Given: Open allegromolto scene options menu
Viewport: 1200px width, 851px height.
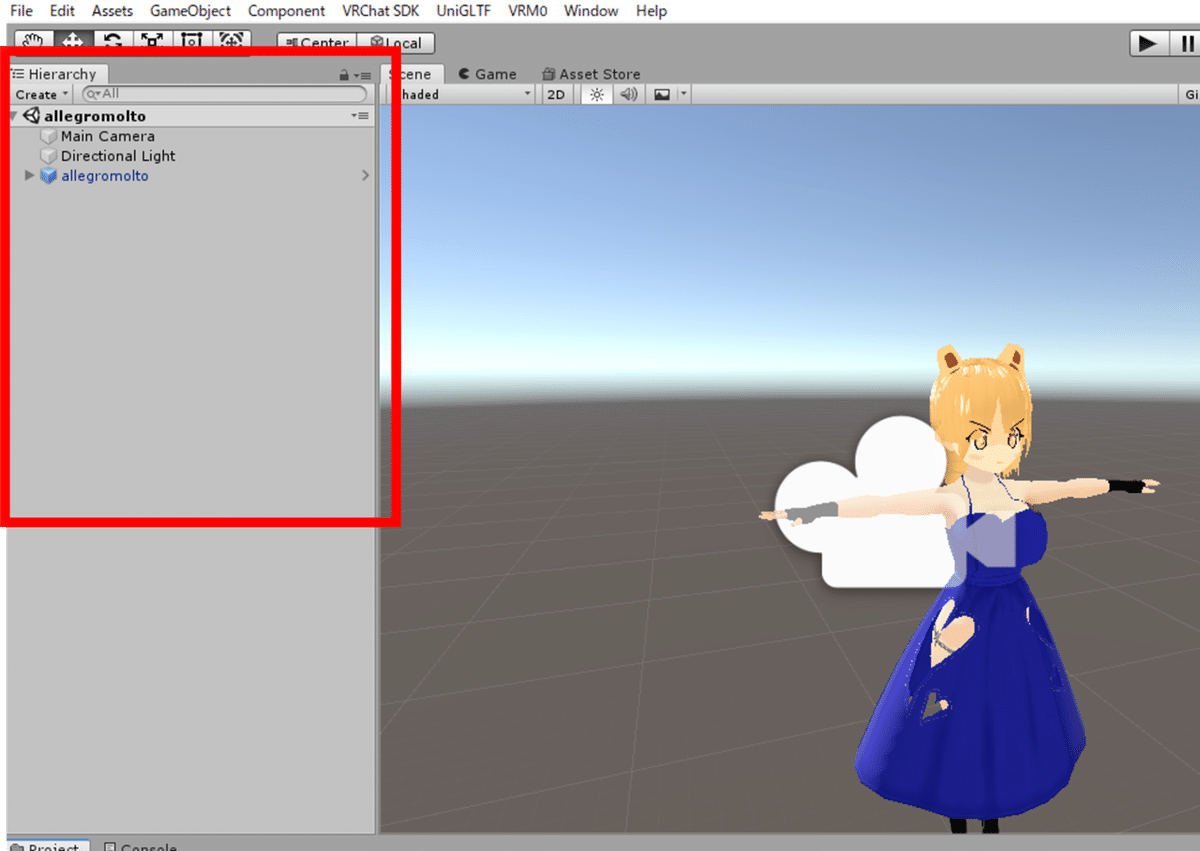Looking at the screenshot, I should tap(360, 116).
